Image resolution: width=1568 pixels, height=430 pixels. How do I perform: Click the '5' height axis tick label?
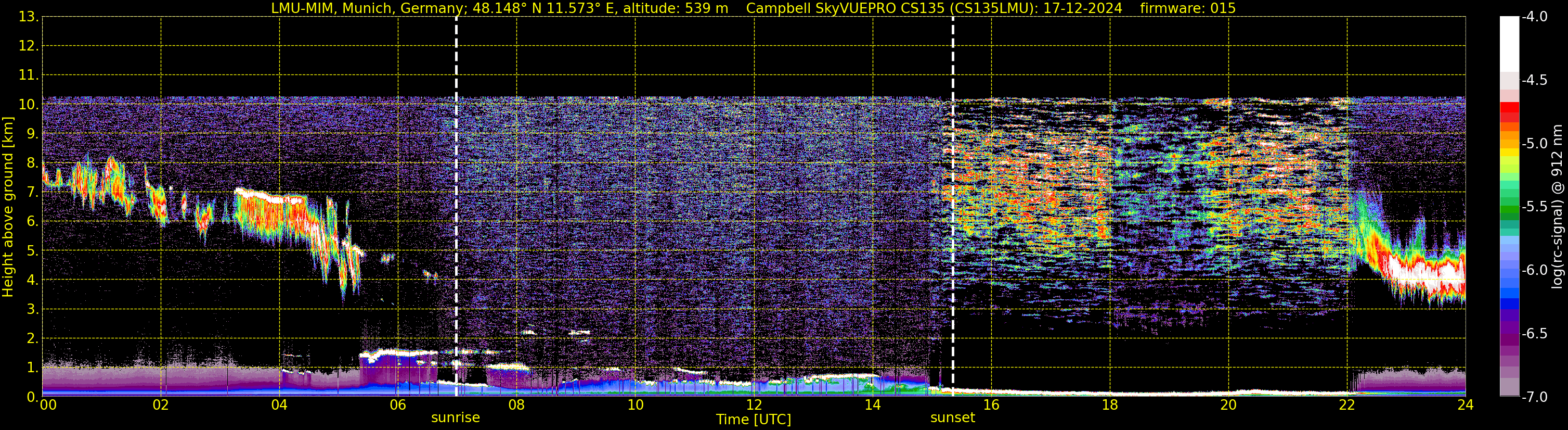tap(32, 251)
